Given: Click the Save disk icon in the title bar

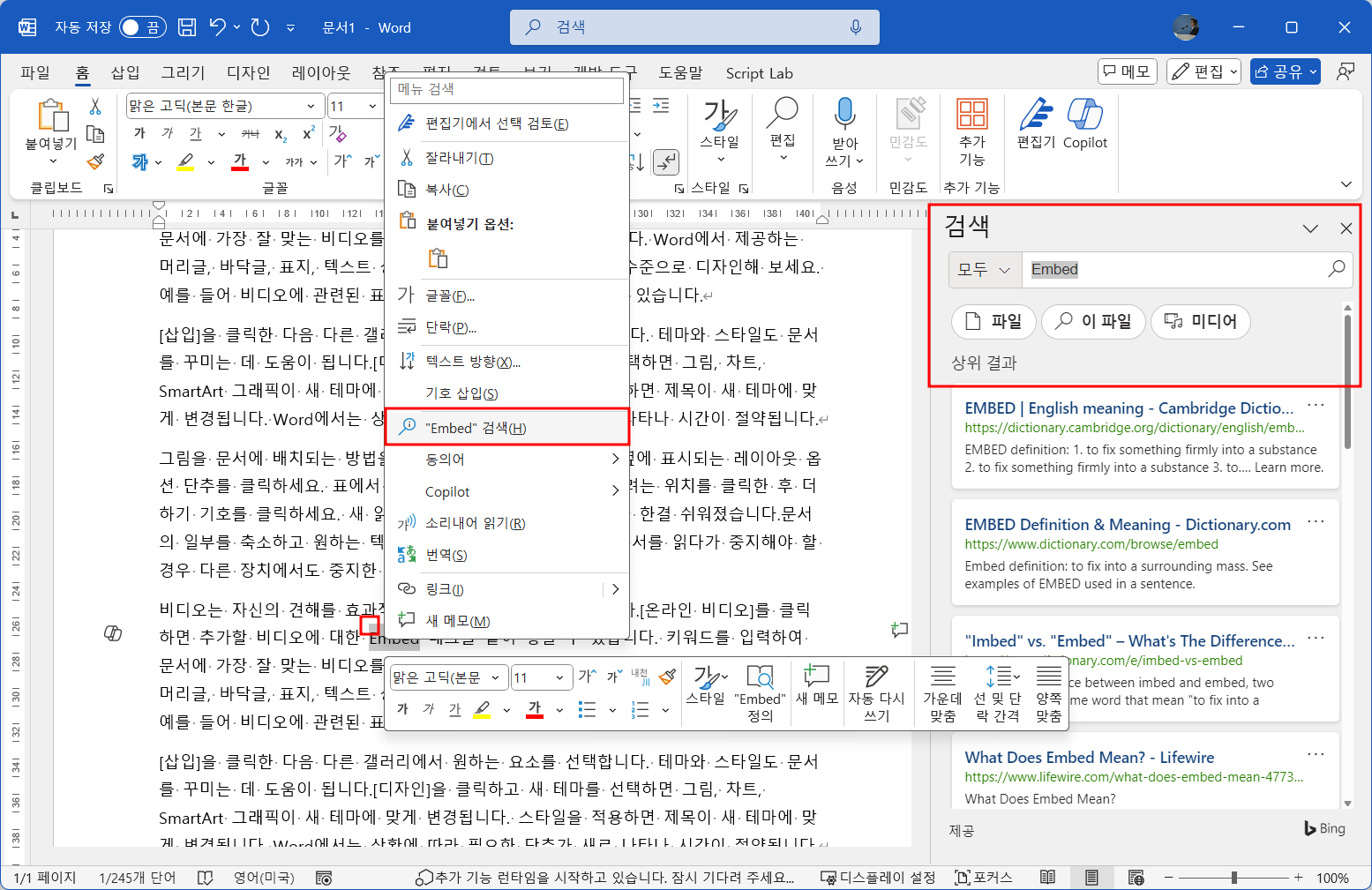Looking at the screenshot, I should [x=187, y=27].
